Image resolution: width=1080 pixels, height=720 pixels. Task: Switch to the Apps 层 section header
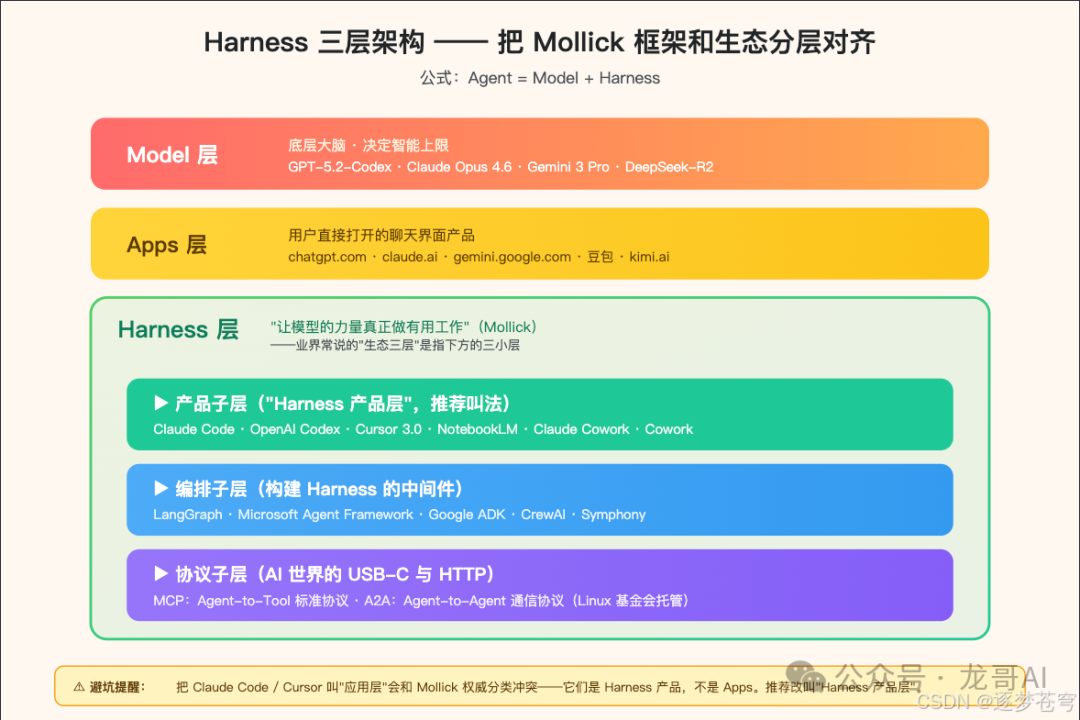click(x=166, y=245)
